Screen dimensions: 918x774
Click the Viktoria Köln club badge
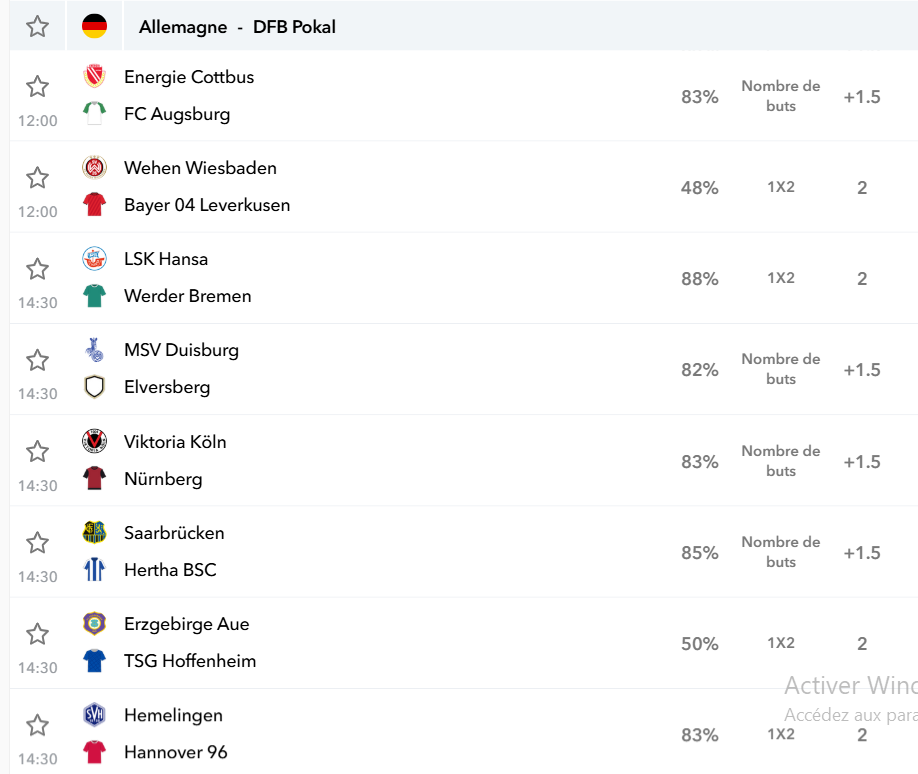pos(94,441)
